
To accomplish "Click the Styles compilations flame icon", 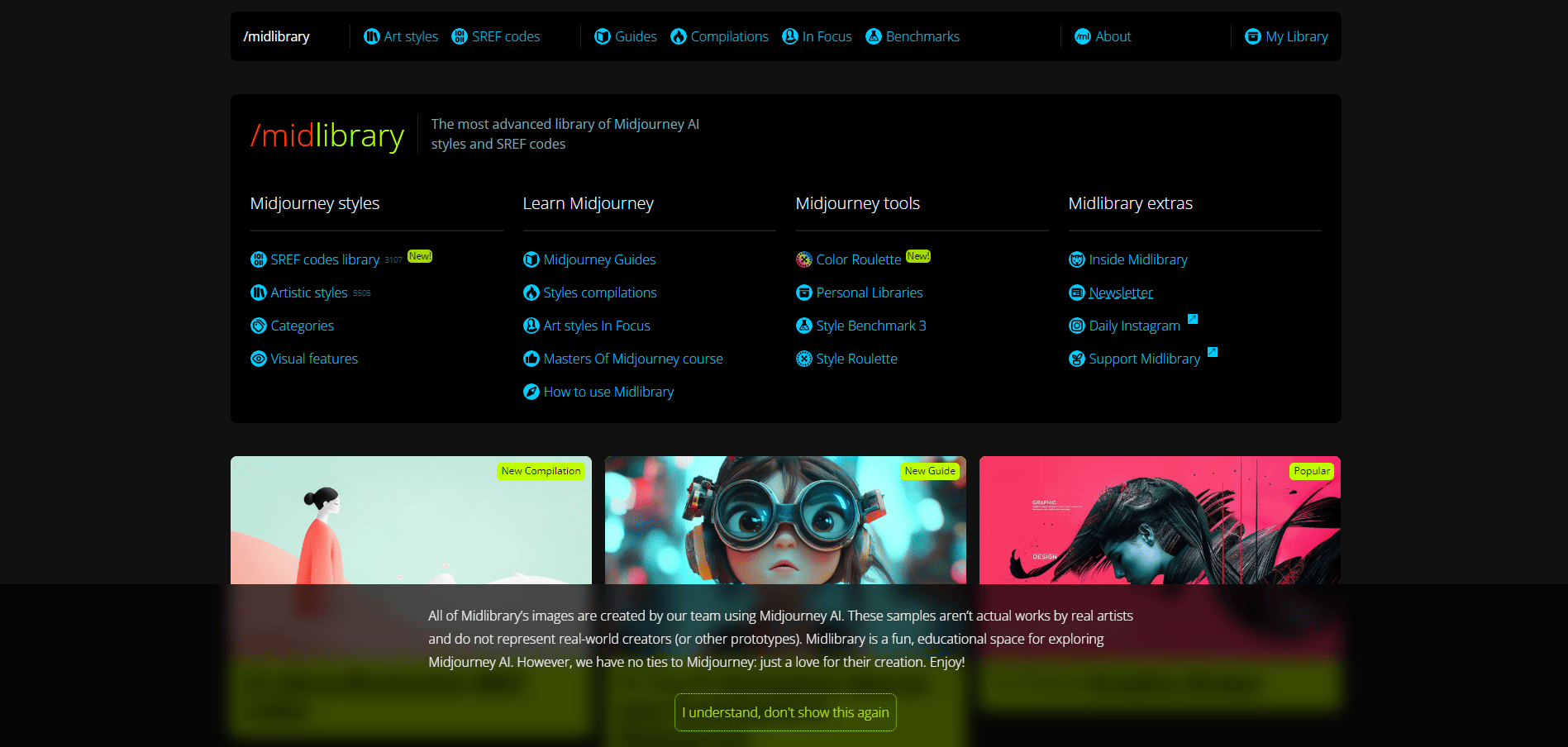I will click(531, 293).
